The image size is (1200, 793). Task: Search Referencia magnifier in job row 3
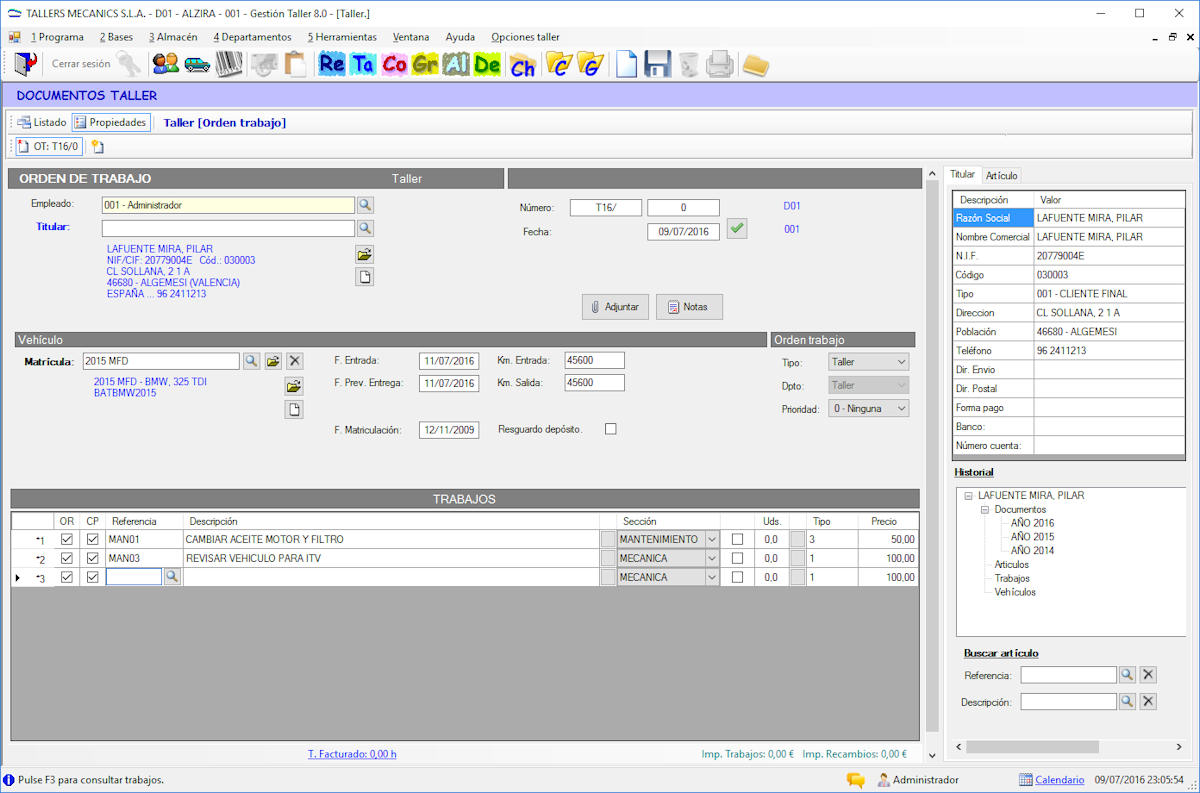(x=172, y=577)
